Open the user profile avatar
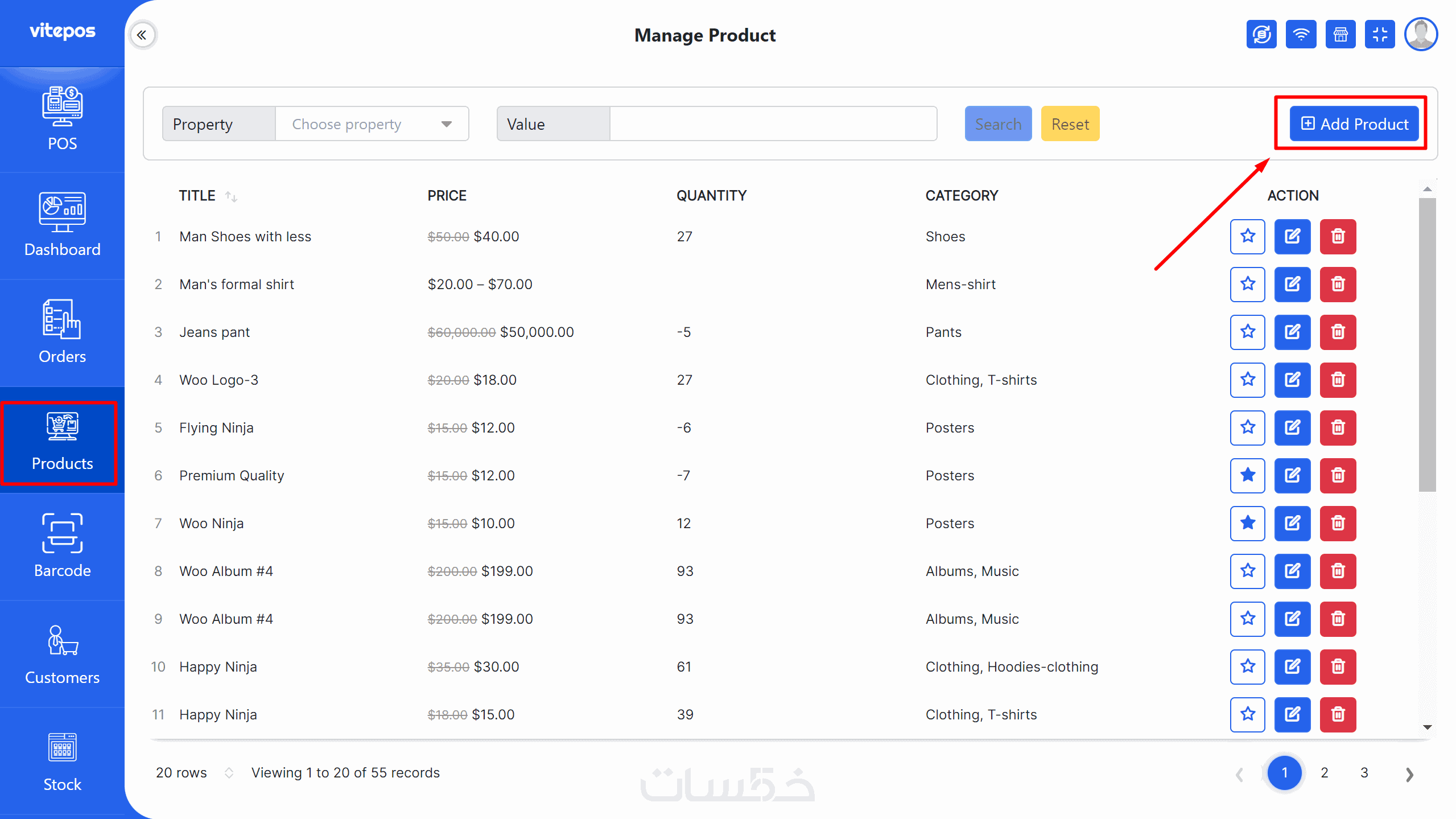Screen dimensions: 1456x819 1421,35
